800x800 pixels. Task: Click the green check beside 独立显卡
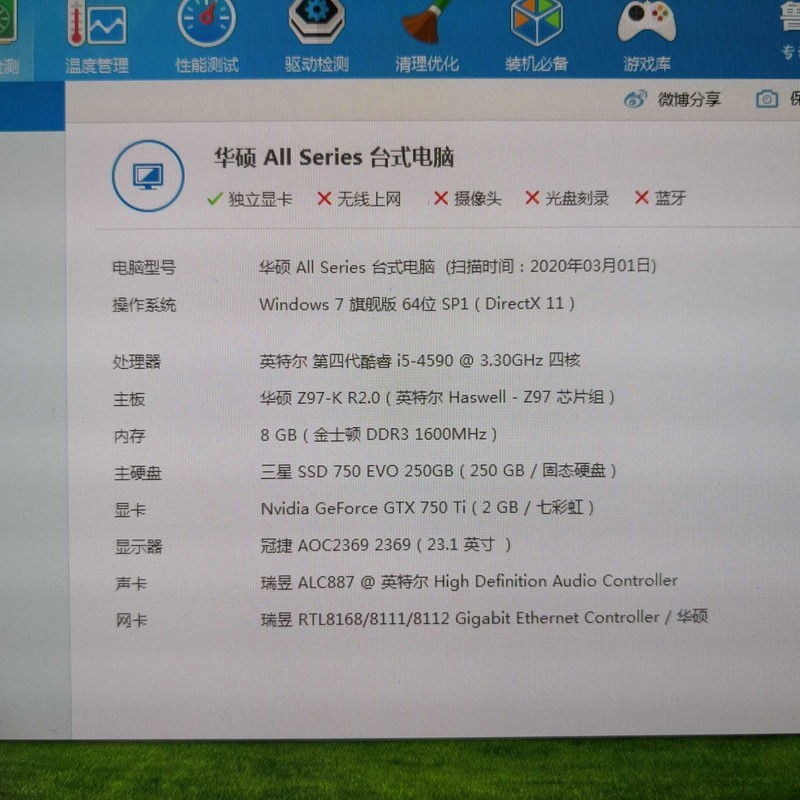click(x=215, y=198)
